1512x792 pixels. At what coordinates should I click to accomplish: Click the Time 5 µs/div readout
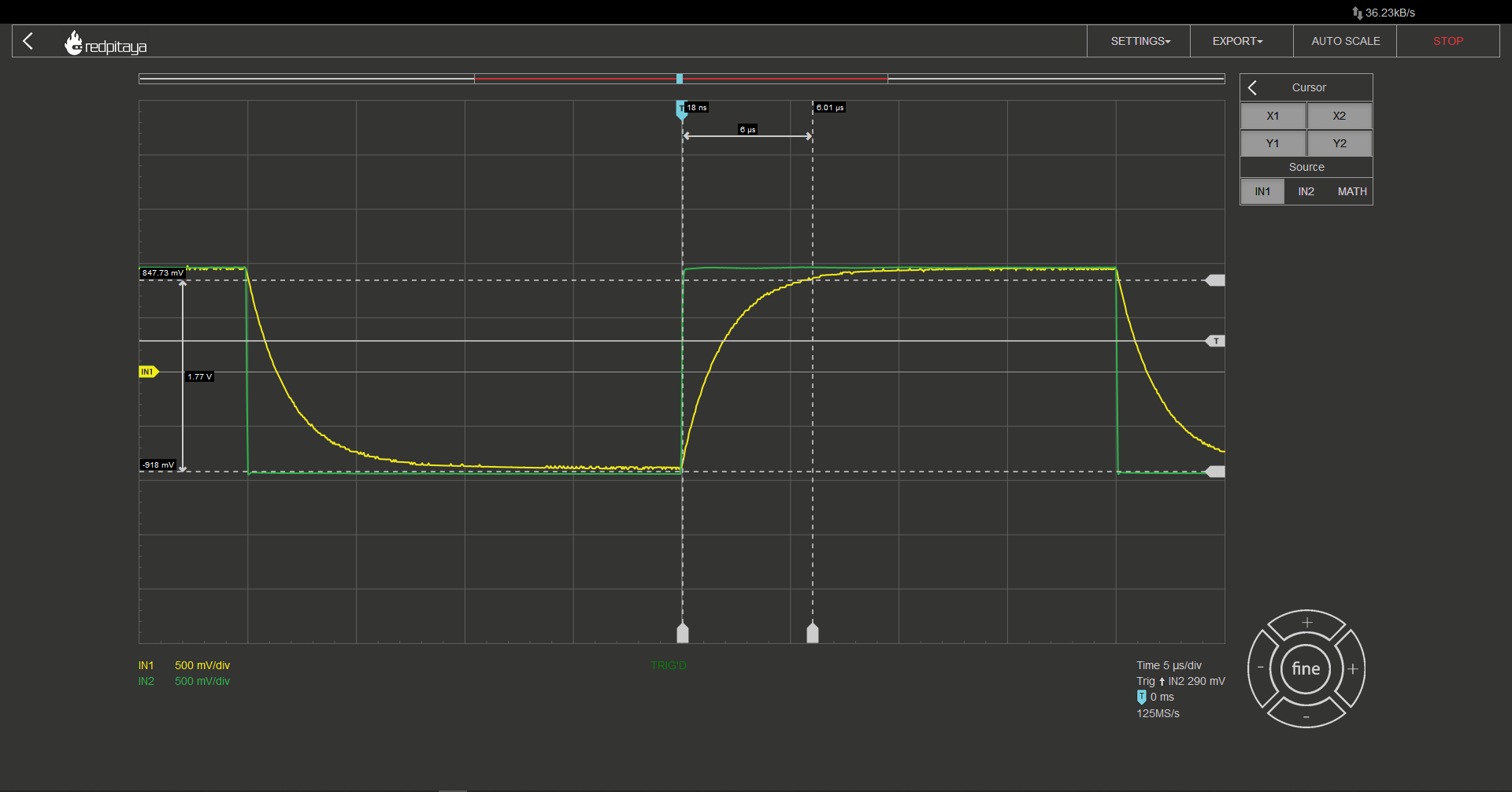(1169, 665)
